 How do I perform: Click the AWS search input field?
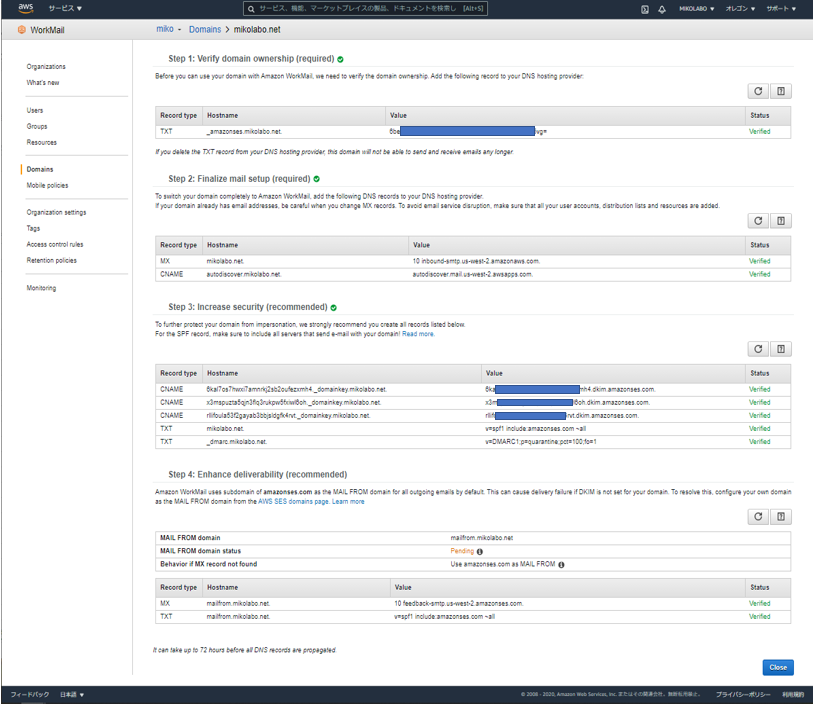365,9
